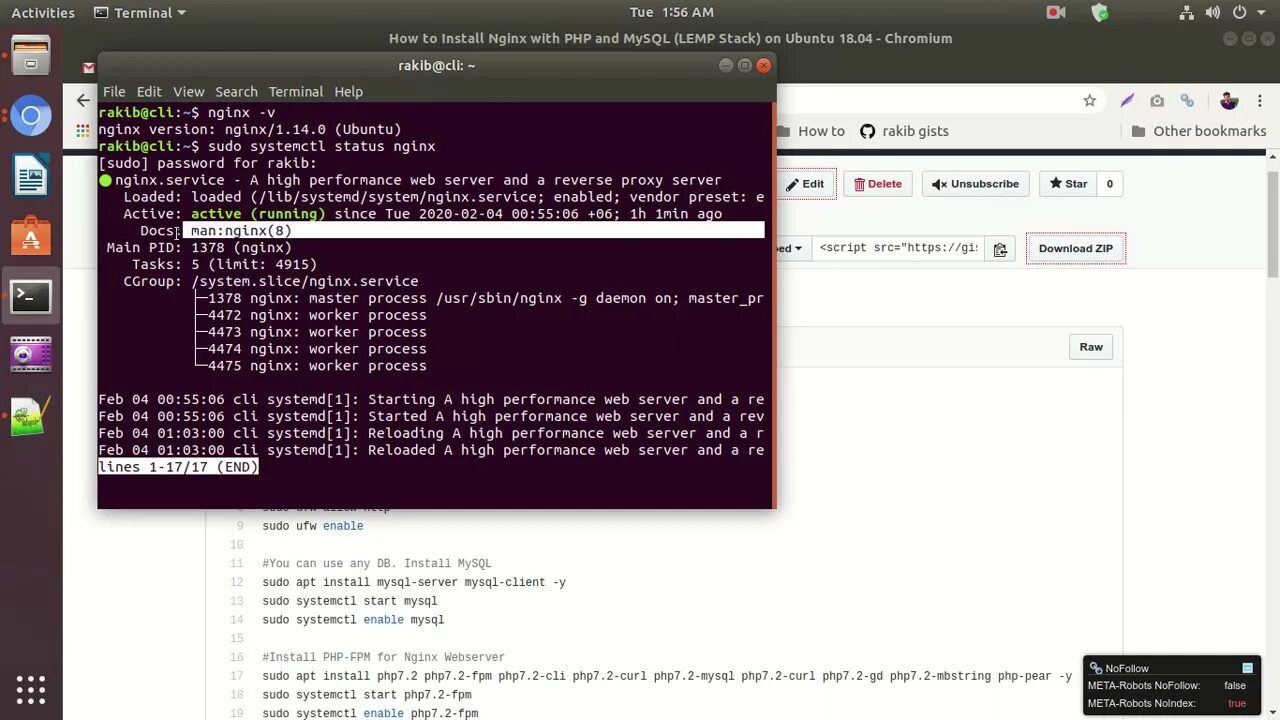Click the Apps grid icon in bookmarks bar
The height and width of the screenshot is (720, 1280).
coord(83,131)
